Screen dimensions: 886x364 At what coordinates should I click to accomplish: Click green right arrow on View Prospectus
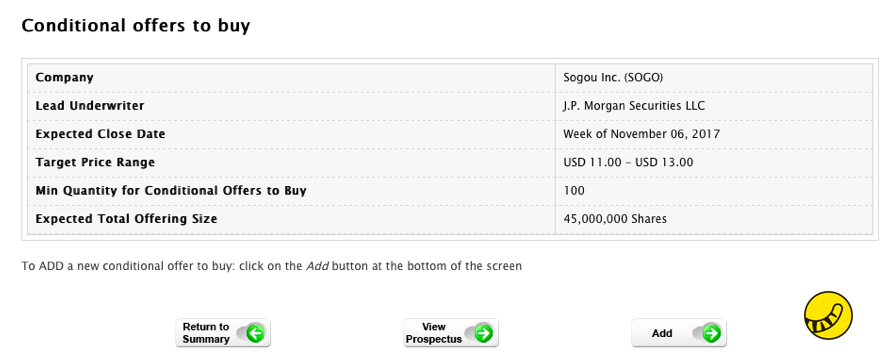click(483, 333)
